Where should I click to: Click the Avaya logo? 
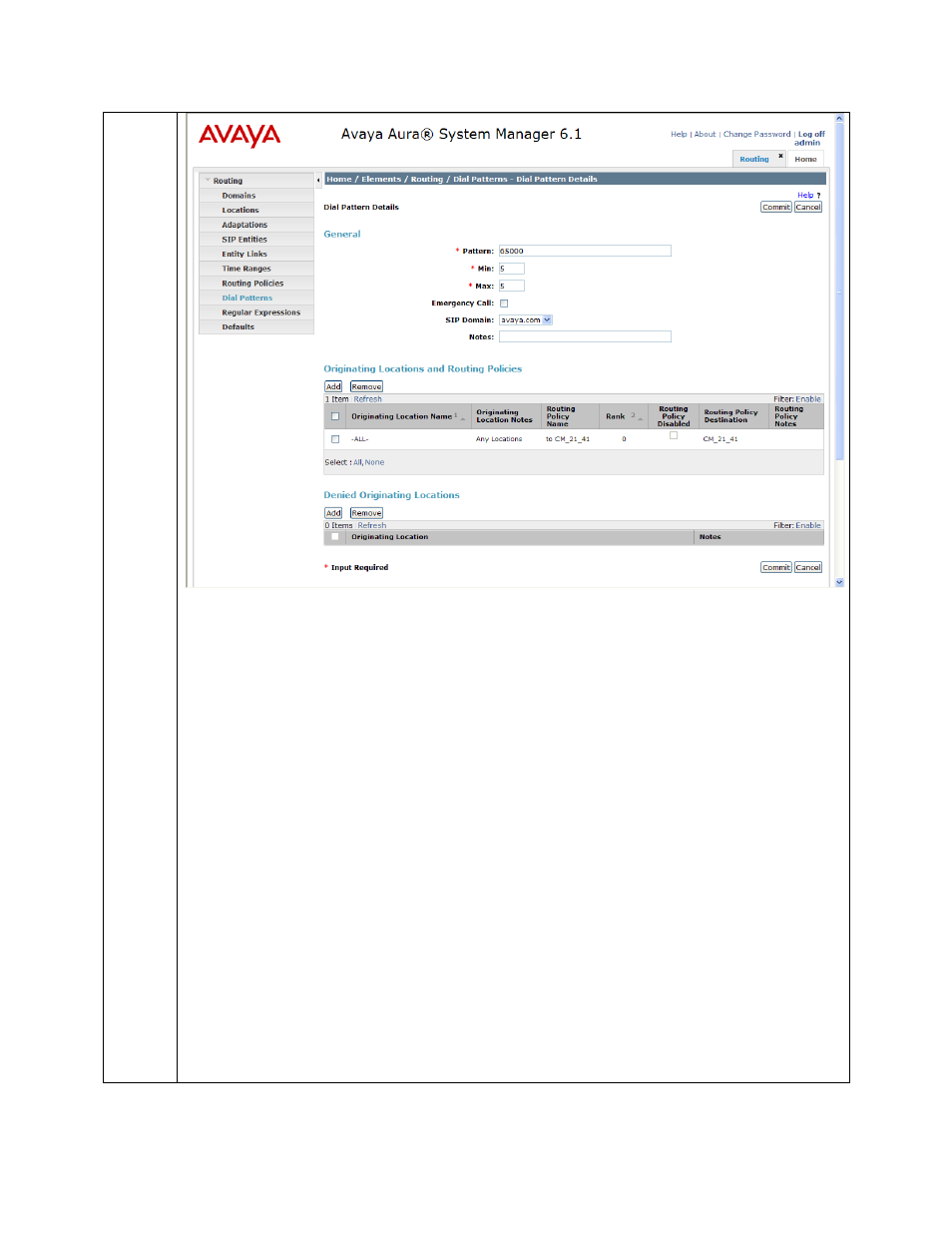[x=239, y=136]
